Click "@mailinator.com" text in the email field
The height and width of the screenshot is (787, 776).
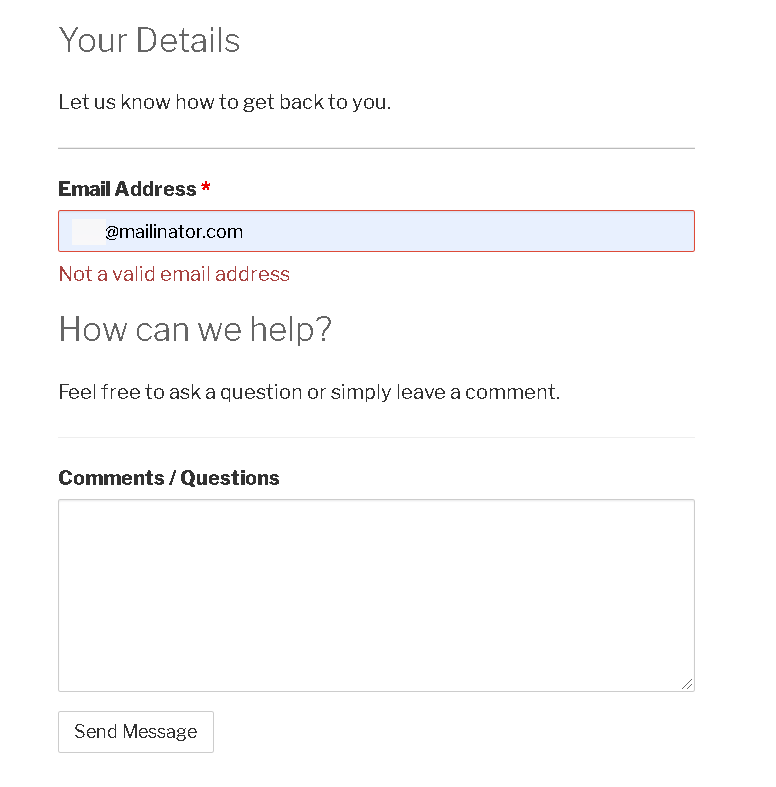174,231
